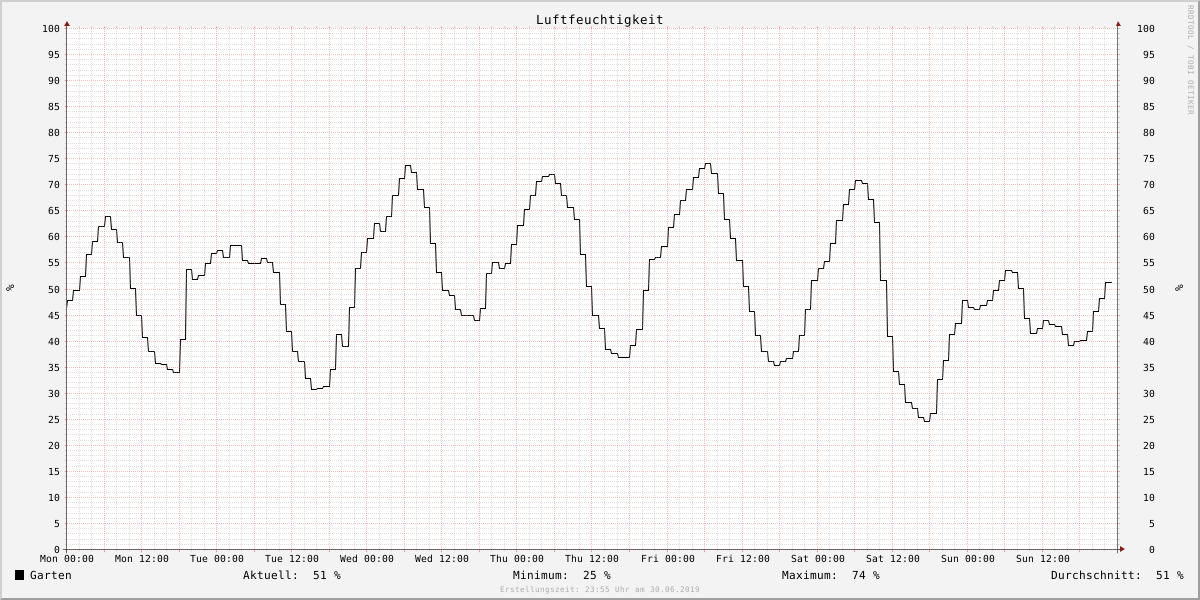Viewport: 1200px width, 600px height.
Task: Click the Tue 12:00 time axis label
Action: click(x=292, y=559)
